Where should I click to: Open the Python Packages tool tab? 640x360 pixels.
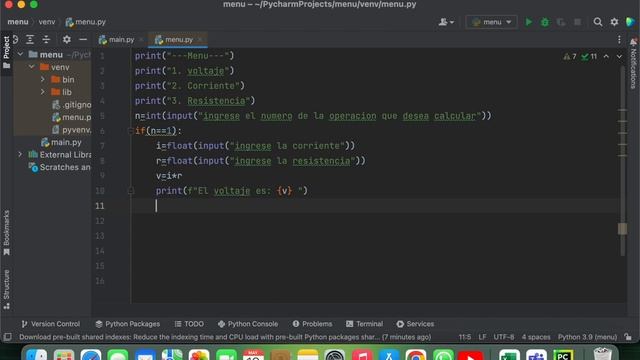[x=128, y=324]
